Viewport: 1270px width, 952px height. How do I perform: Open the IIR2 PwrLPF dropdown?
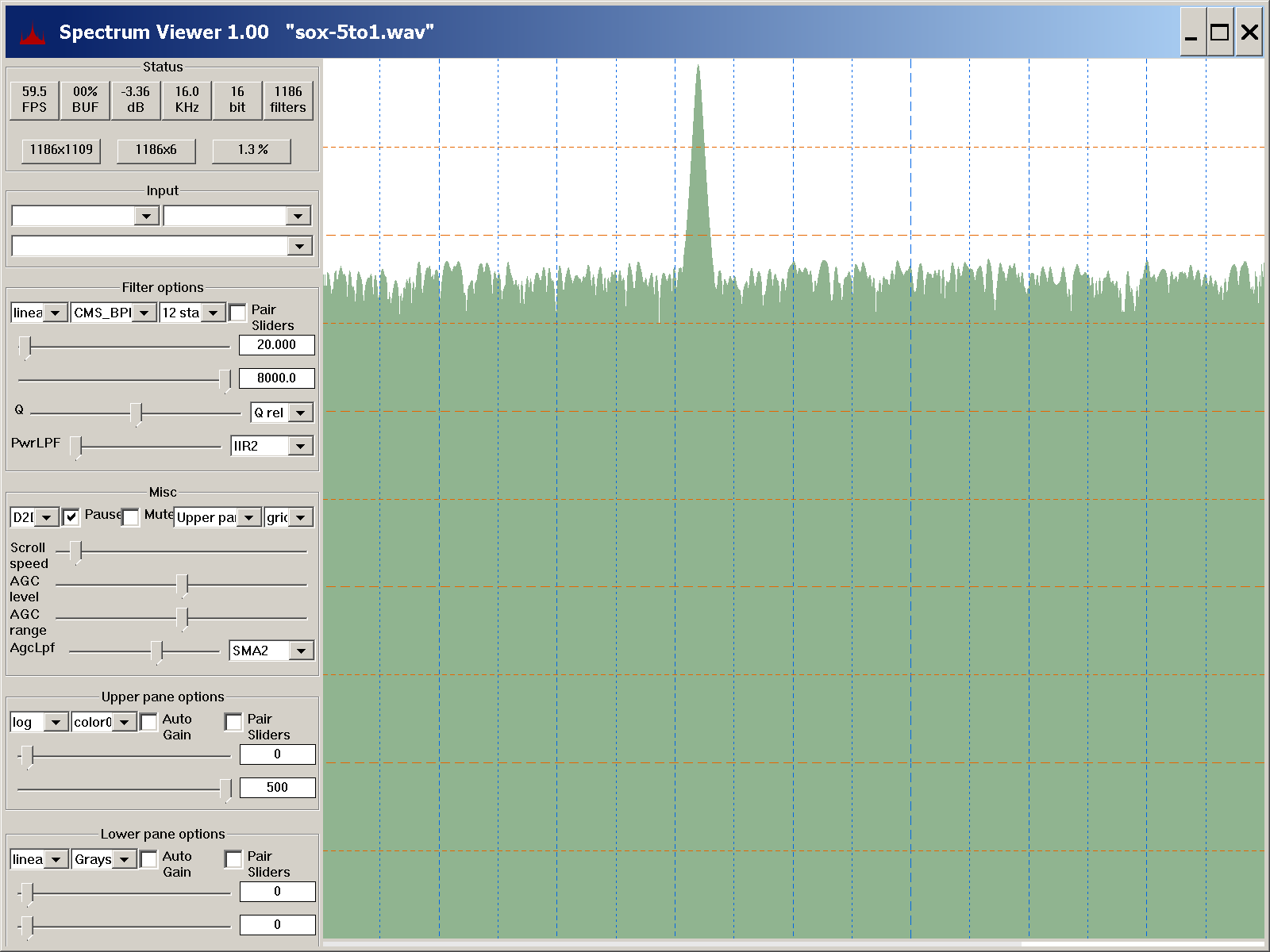301,446
